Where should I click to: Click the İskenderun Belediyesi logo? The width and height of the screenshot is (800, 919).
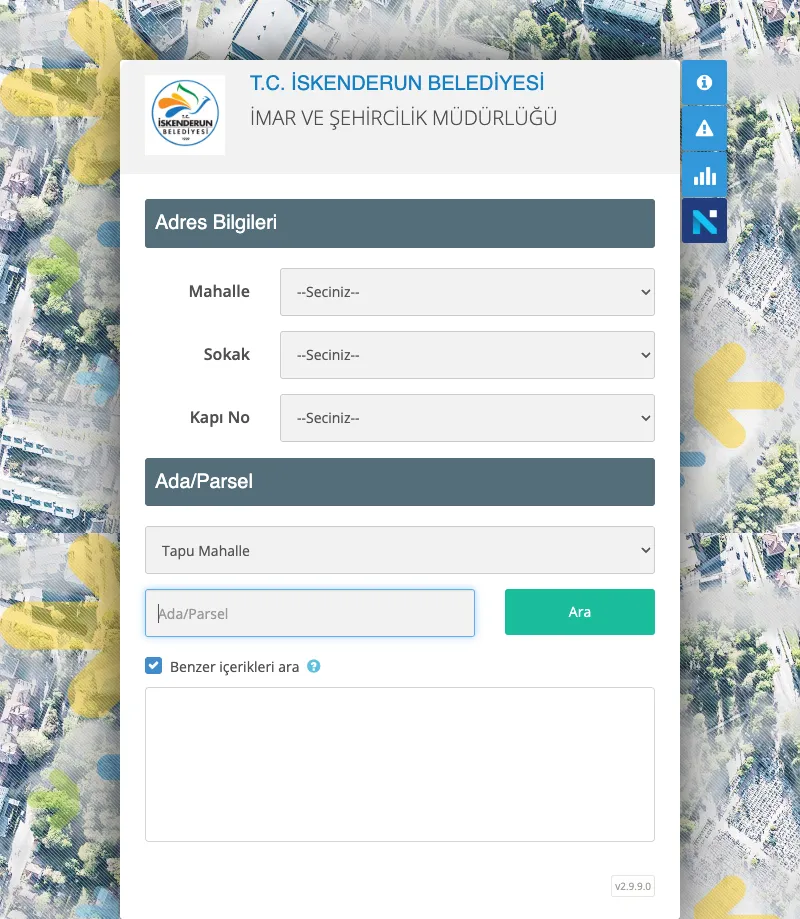coord(185,115)
